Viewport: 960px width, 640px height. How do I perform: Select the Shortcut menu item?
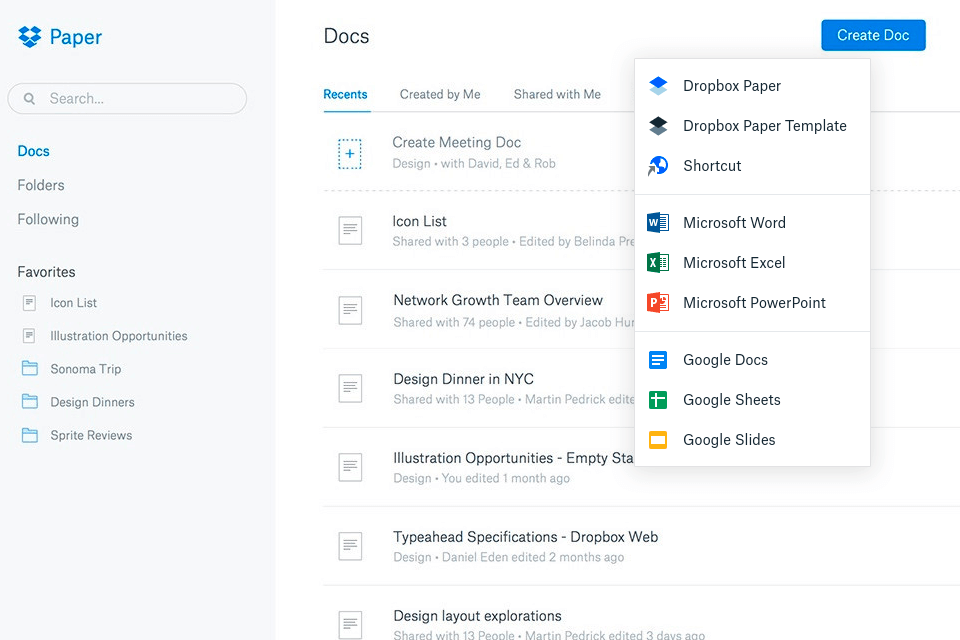[752, 165]
